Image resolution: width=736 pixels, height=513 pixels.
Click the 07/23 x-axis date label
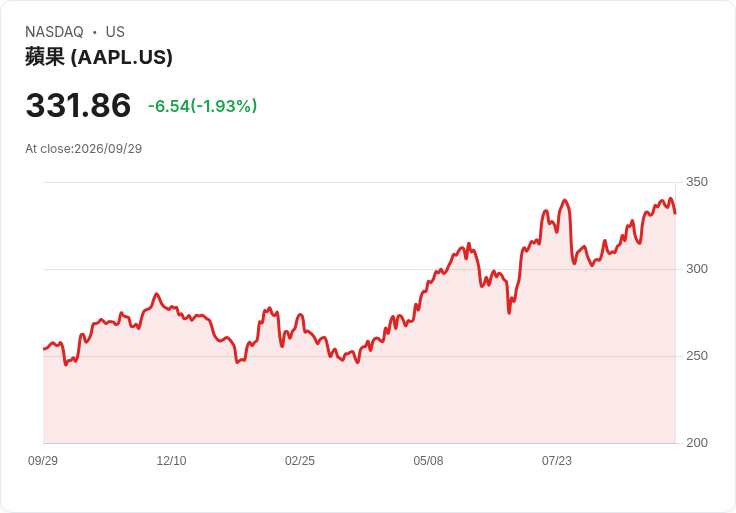[x=557, y=461]
